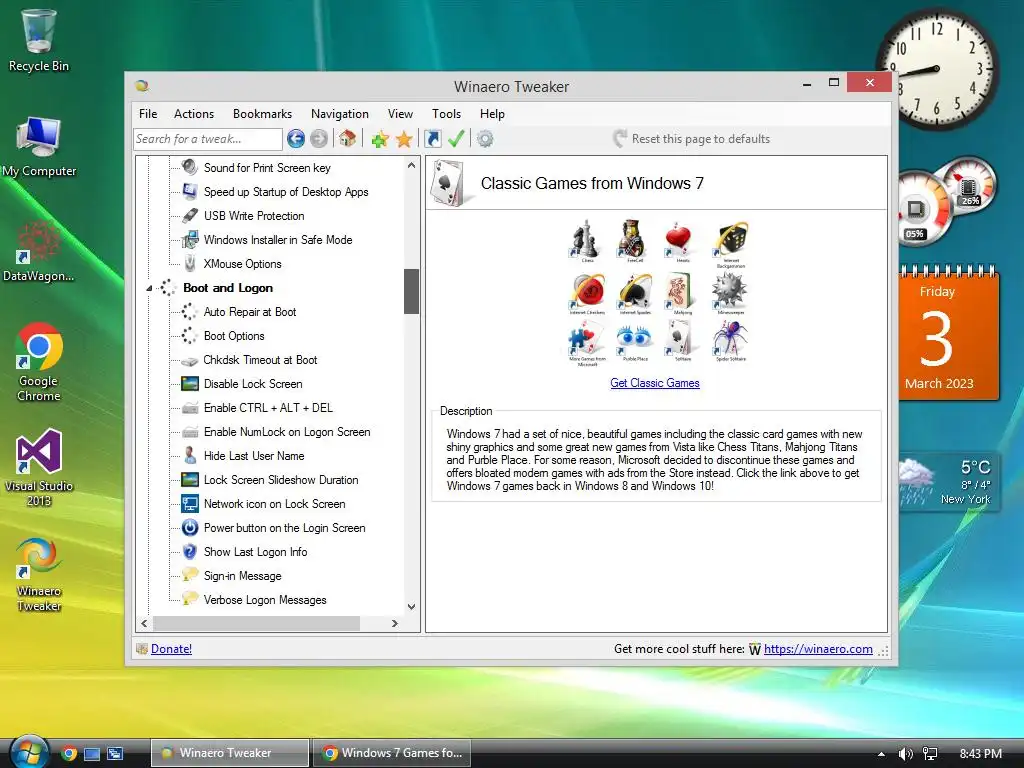Screen dimensions: 1024x768
Task: Click the Internet Spades icon
Action: coord(634,294)
